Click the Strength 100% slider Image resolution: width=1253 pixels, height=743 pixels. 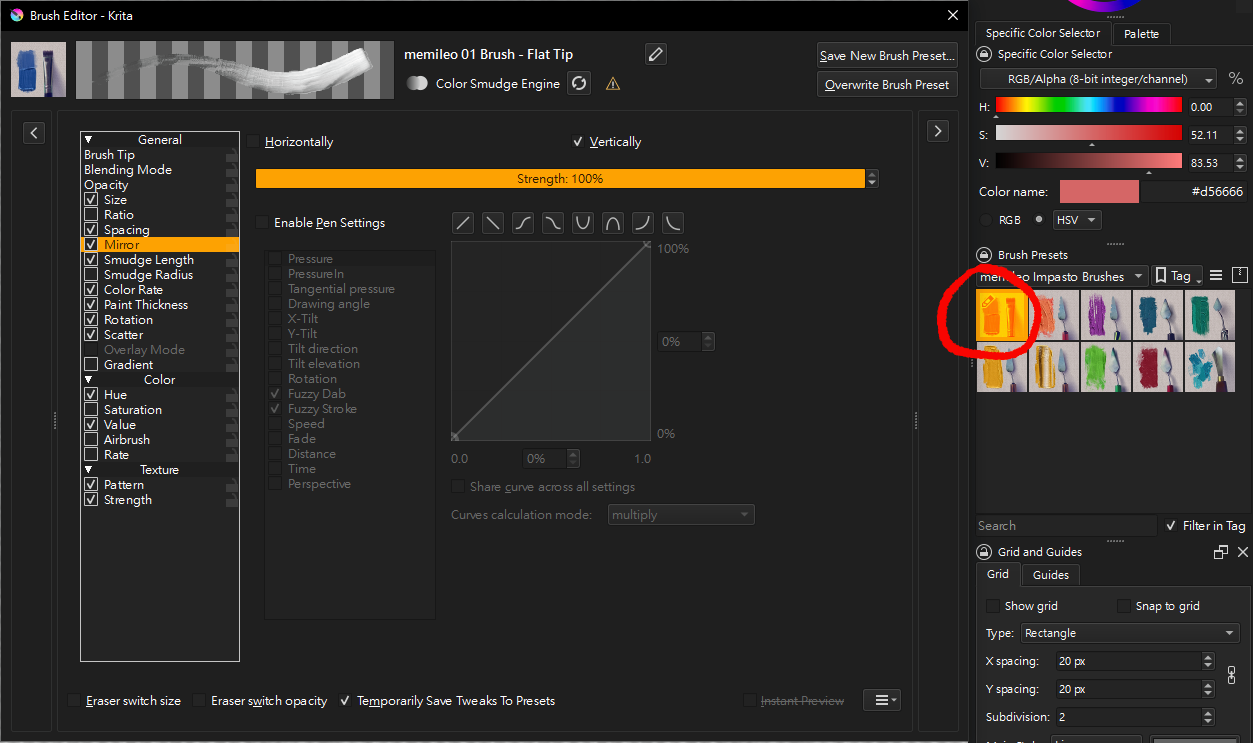click(x=560, y=179)
